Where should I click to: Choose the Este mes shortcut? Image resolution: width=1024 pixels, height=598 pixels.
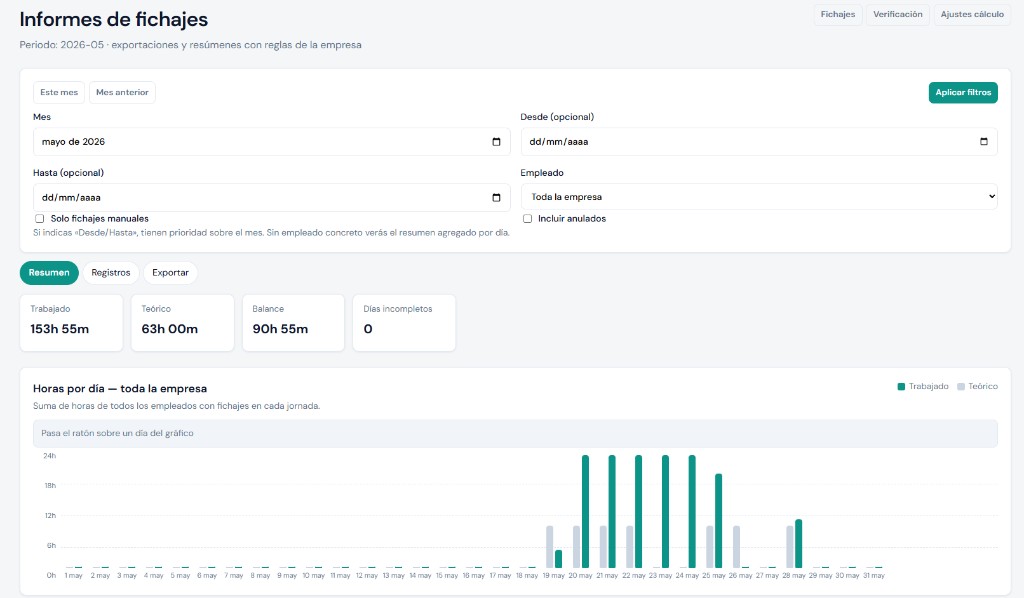(x=59, y=92)
